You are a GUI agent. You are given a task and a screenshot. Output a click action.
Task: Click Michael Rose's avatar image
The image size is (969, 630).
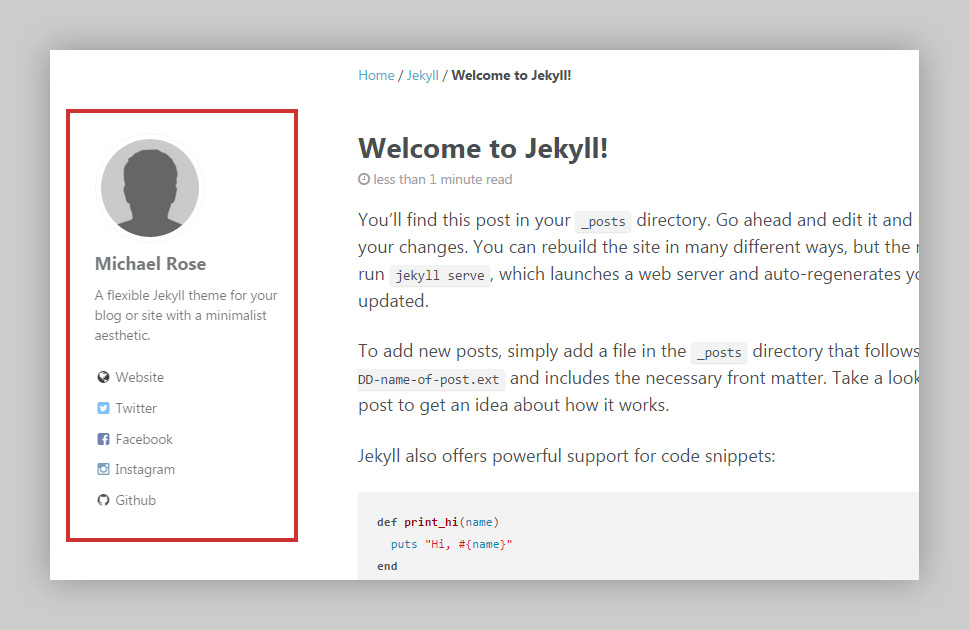(149, 187)
